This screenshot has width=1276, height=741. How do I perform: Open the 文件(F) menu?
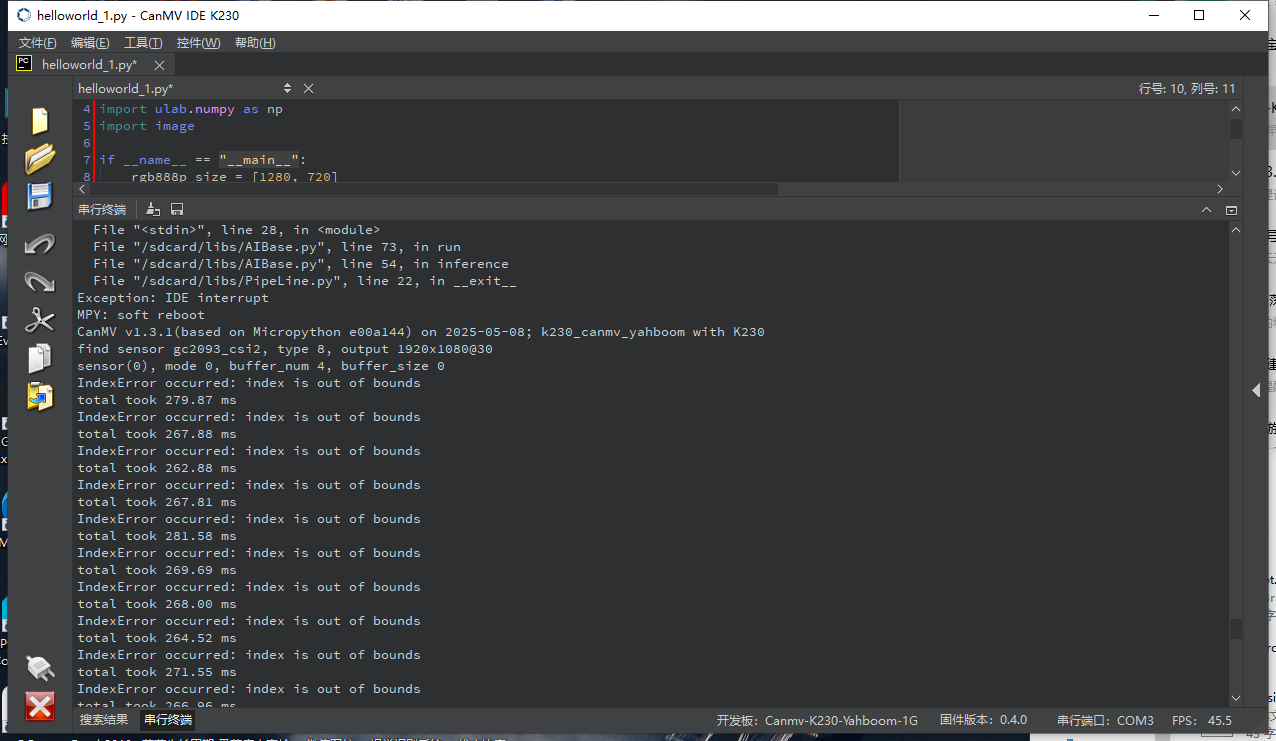coord(38,43)
